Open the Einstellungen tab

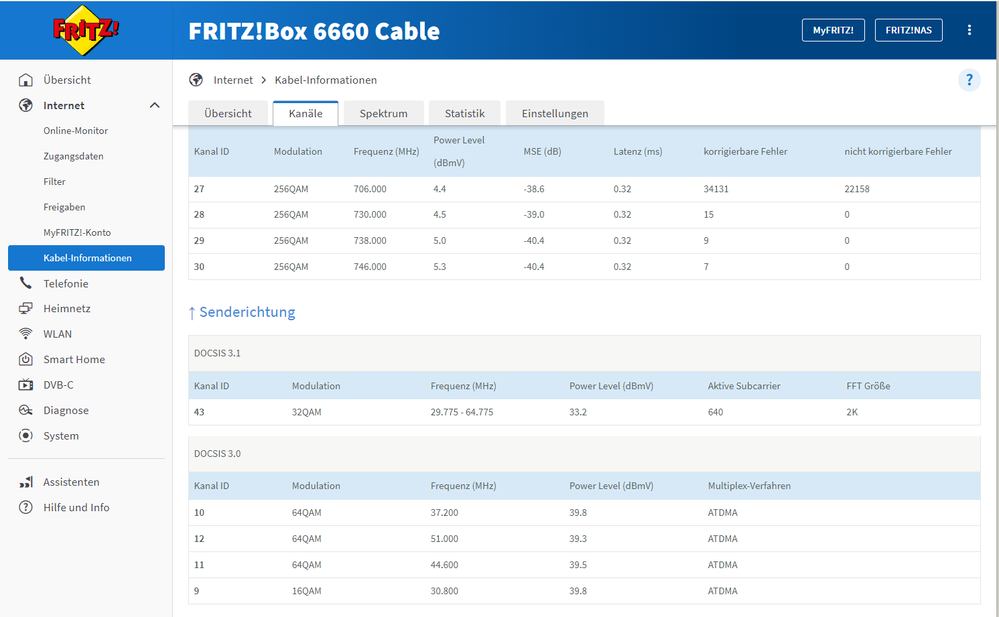554,113
